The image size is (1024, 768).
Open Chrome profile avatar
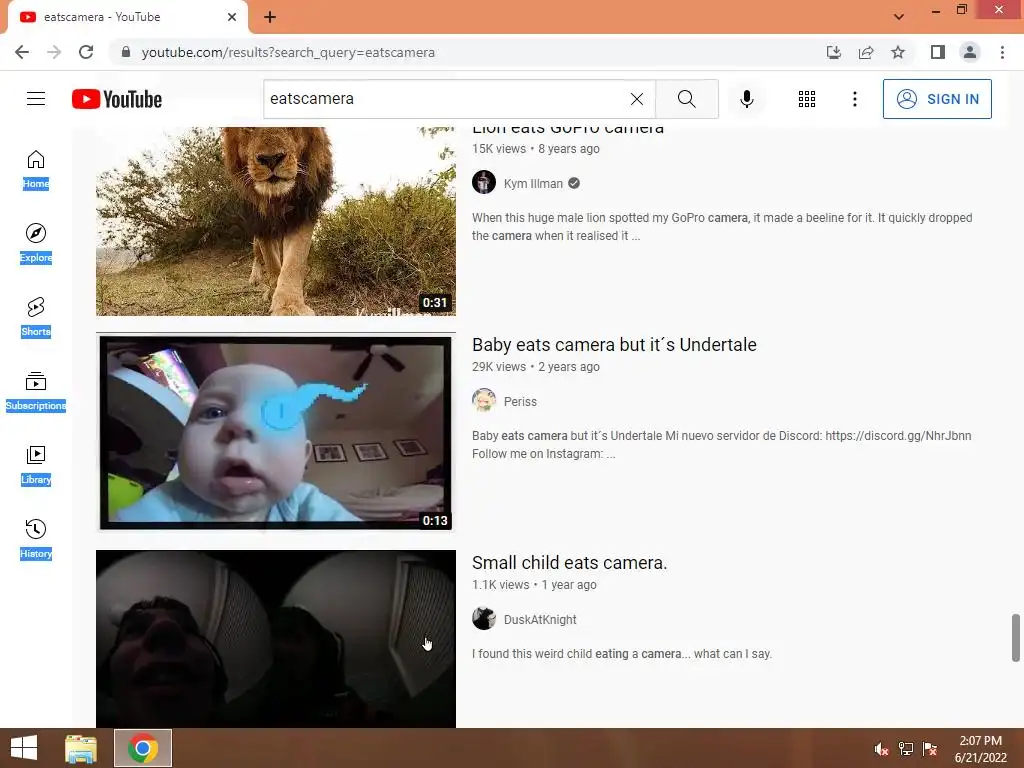point(970,52)
